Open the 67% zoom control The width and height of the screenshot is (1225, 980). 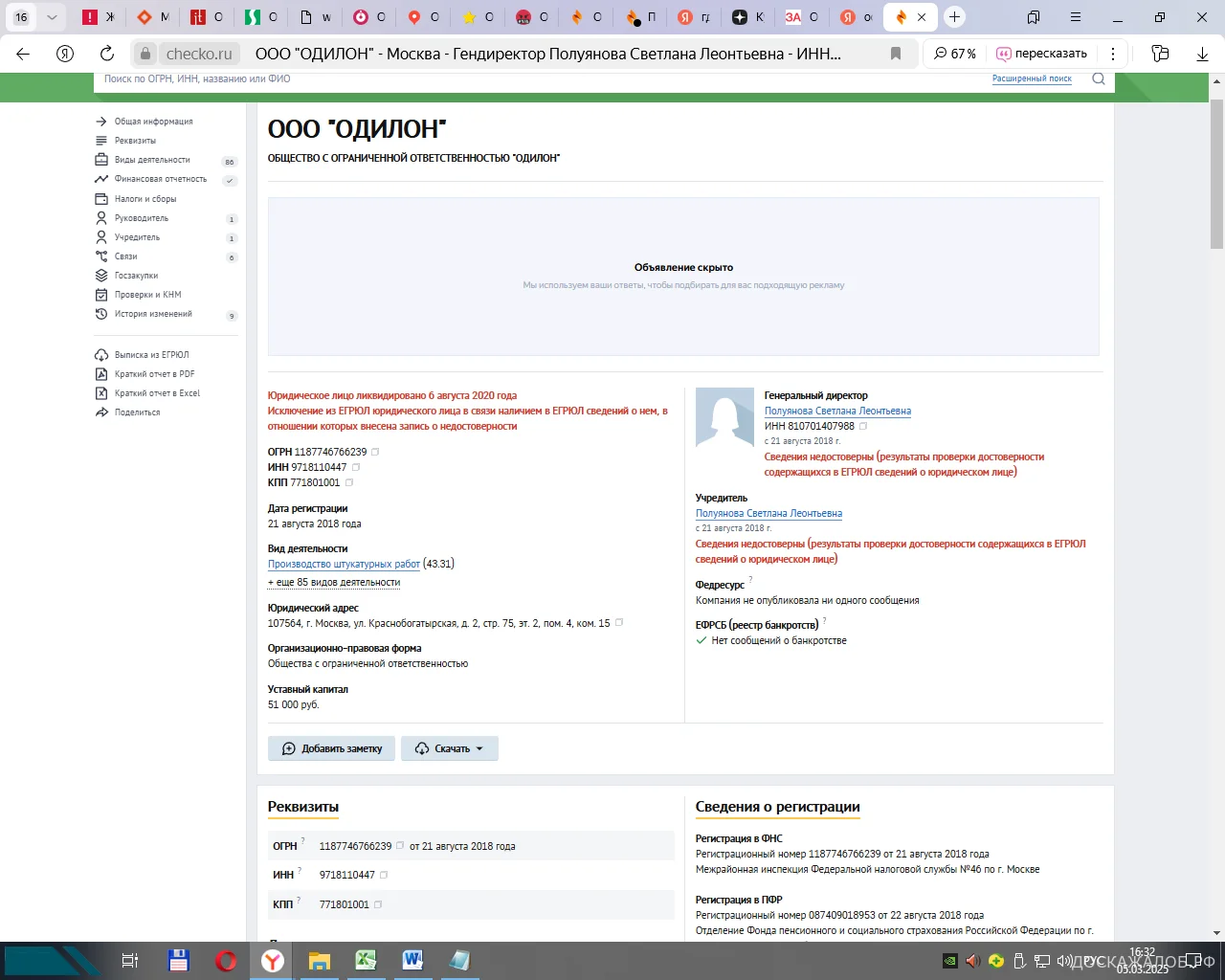955,54
